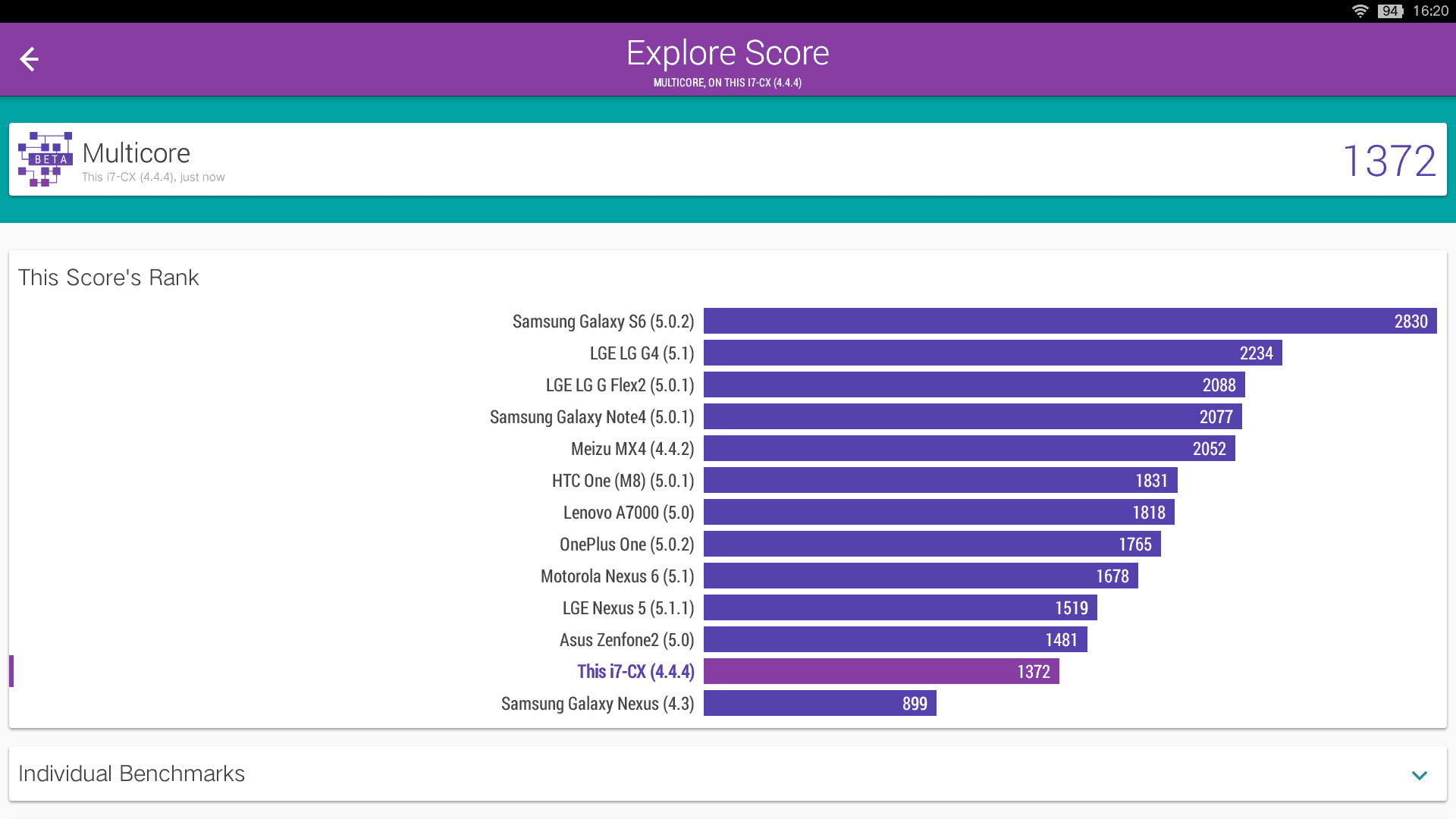Tap the Samsung Galaxy Note4 (5.0.1) label
1456x819 pixels.
tap(592, 417)
